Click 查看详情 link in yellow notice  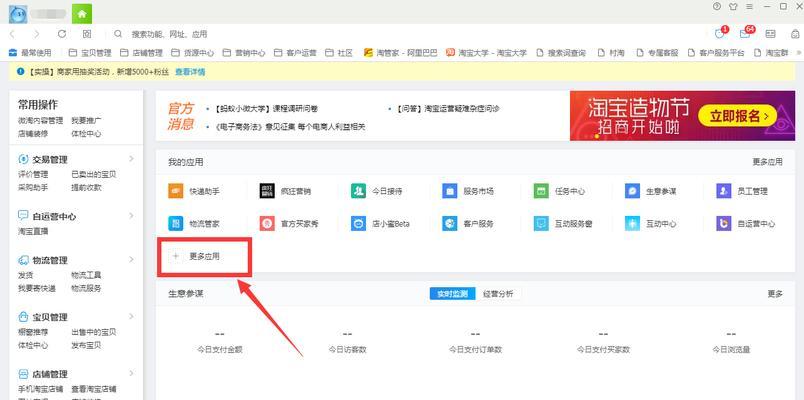[x=190, y=72]
